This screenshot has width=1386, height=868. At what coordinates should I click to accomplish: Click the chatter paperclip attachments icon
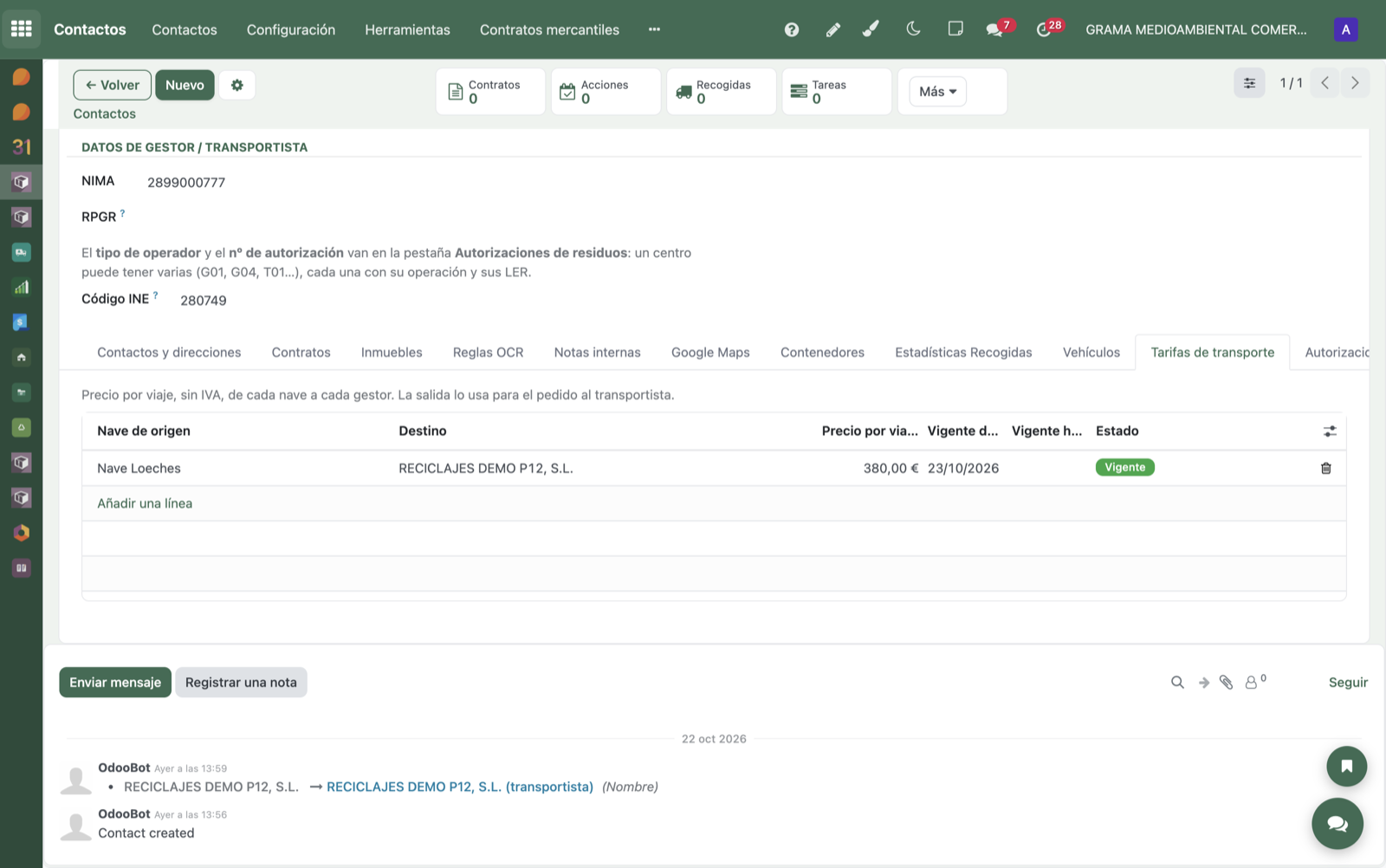pos(1226,683)
